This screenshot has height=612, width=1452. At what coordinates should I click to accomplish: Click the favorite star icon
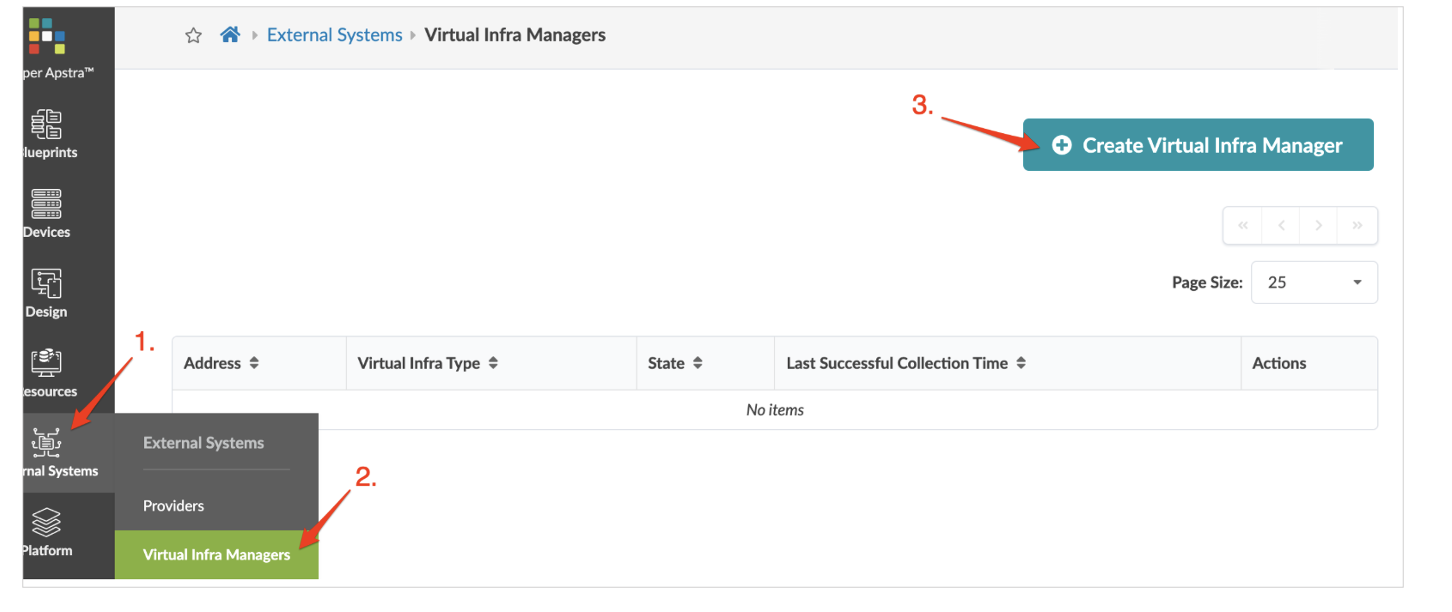click(194, 36)
